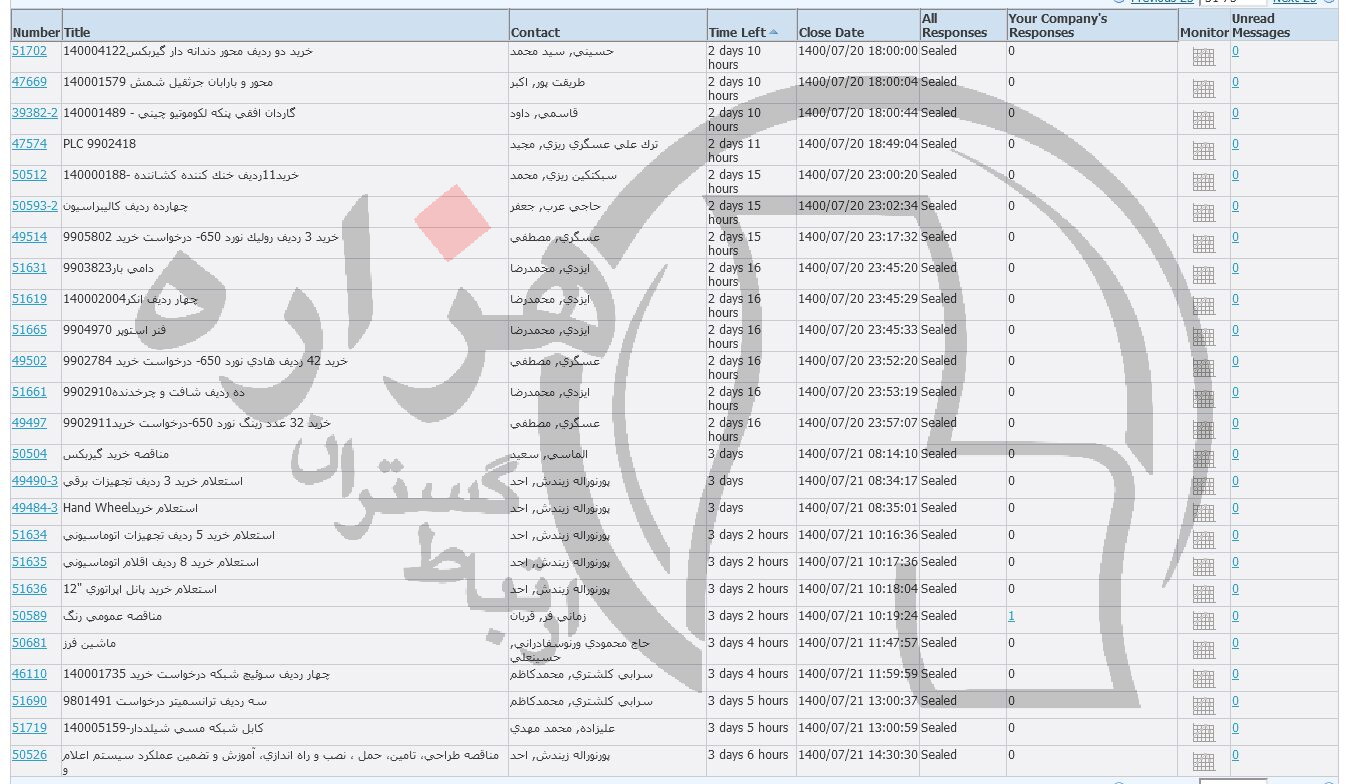Open the Monitor icon for negotiation 39382-2
This screenshot has width=1348, height=784.
tap(1204, 120)
